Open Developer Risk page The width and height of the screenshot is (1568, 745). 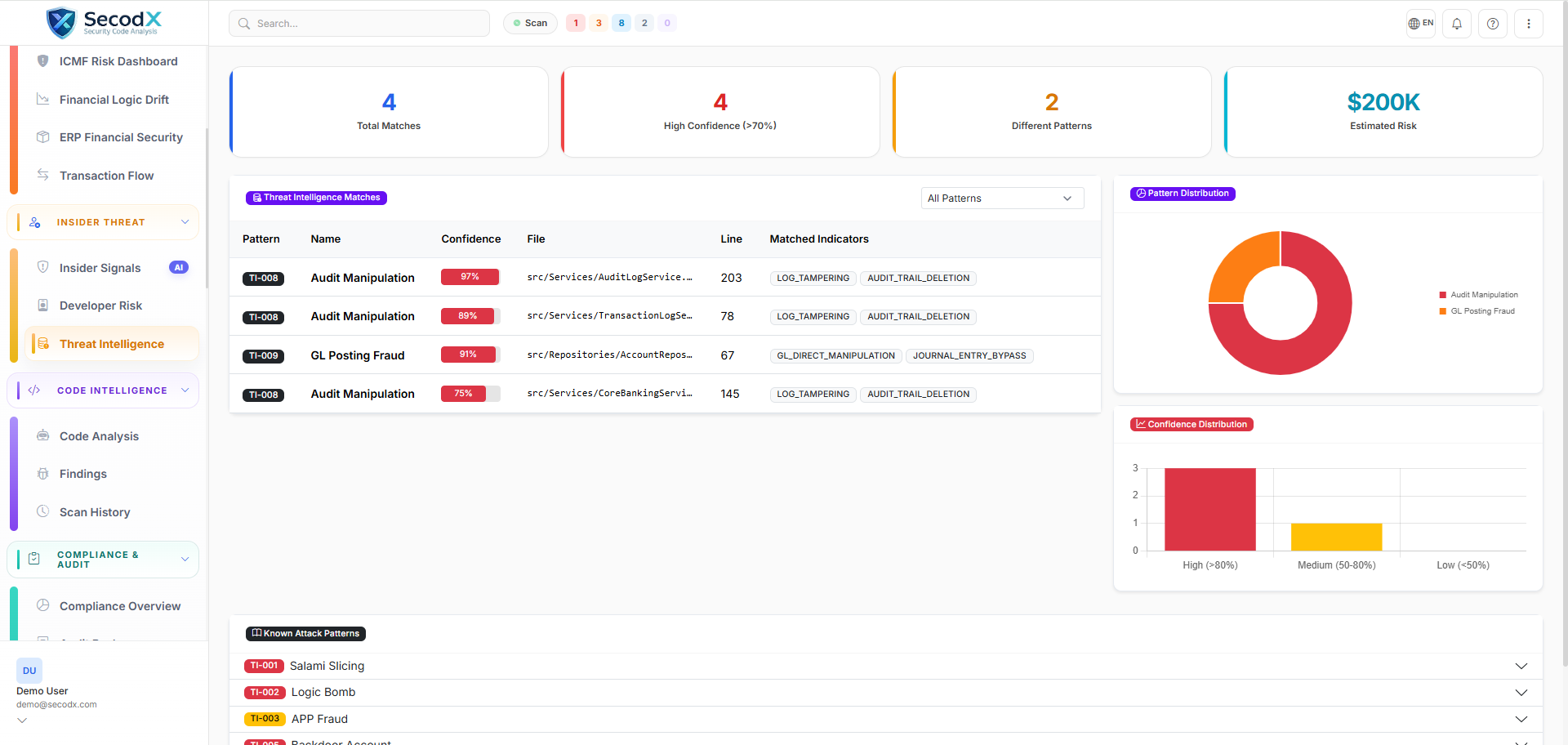pyautogui.click(x=100, y=306)
